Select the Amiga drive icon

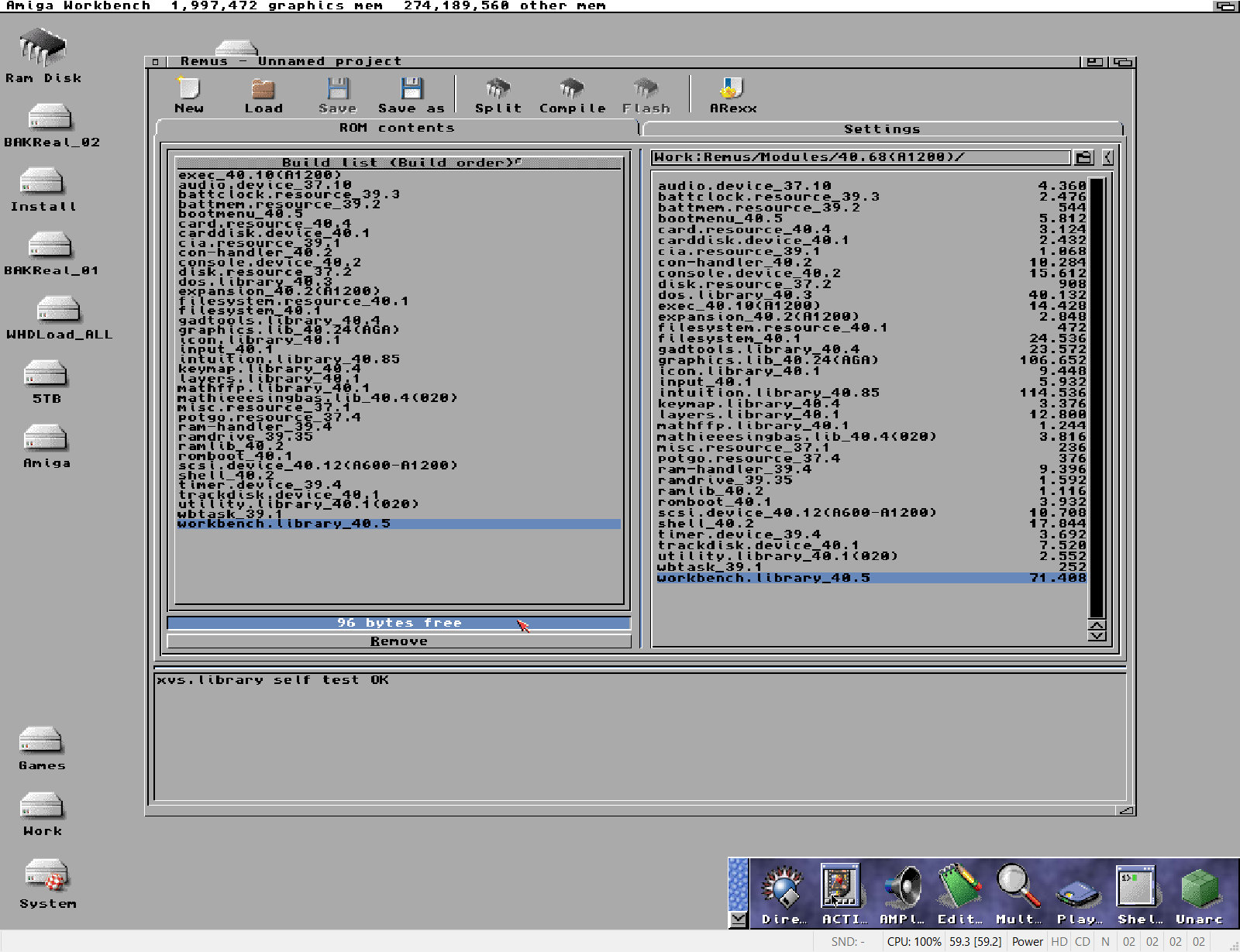[46, 447]
